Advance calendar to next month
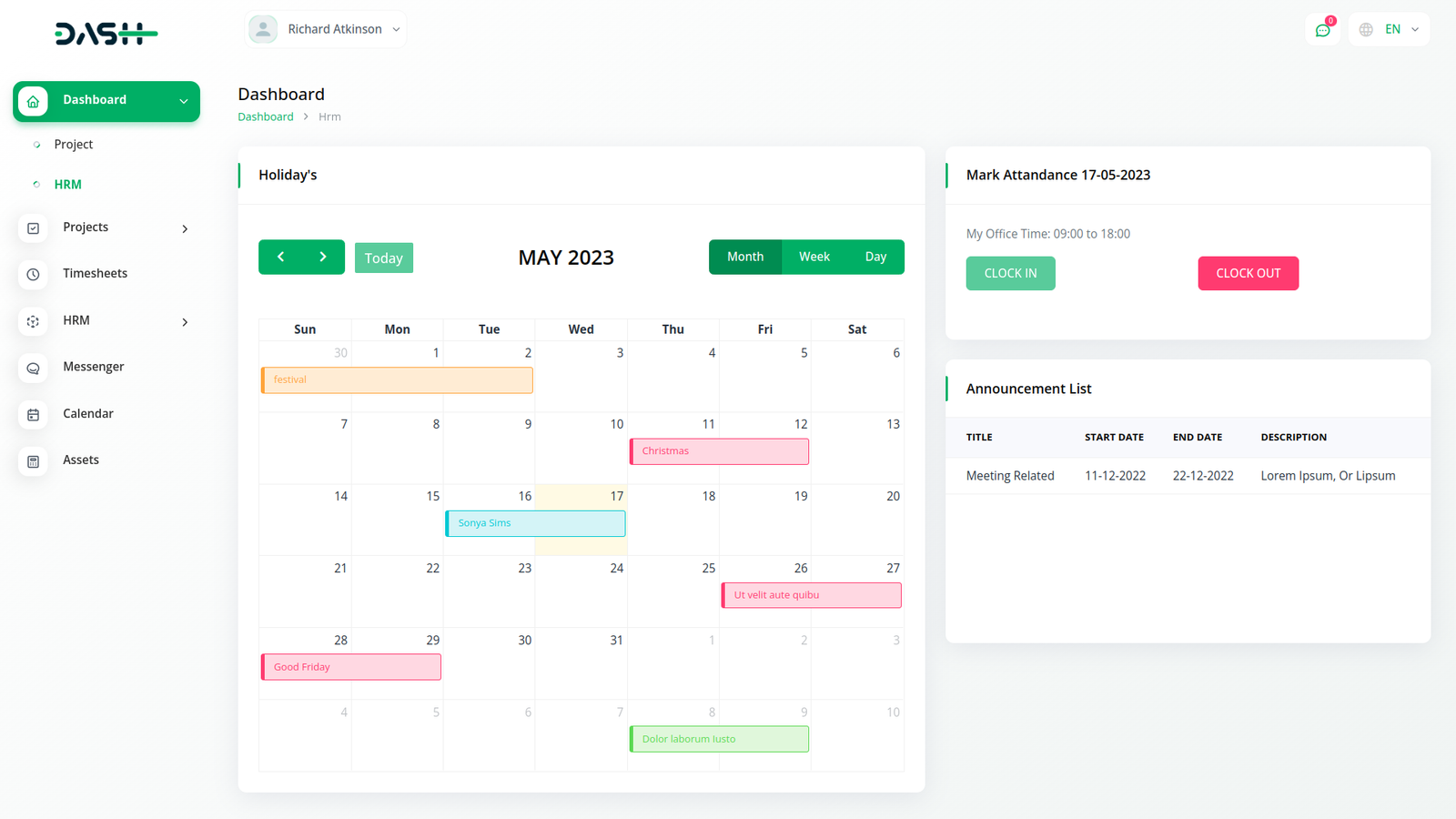 pos(323,258)
